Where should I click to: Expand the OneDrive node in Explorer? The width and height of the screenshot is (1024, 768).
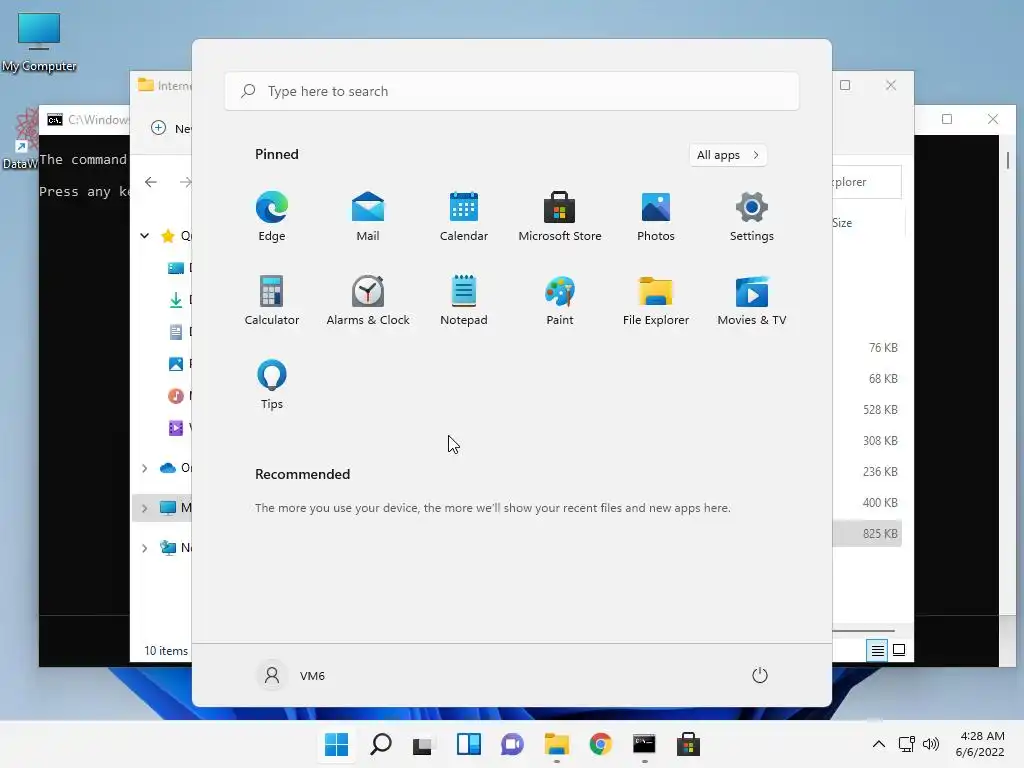click(x=144, y=468)
